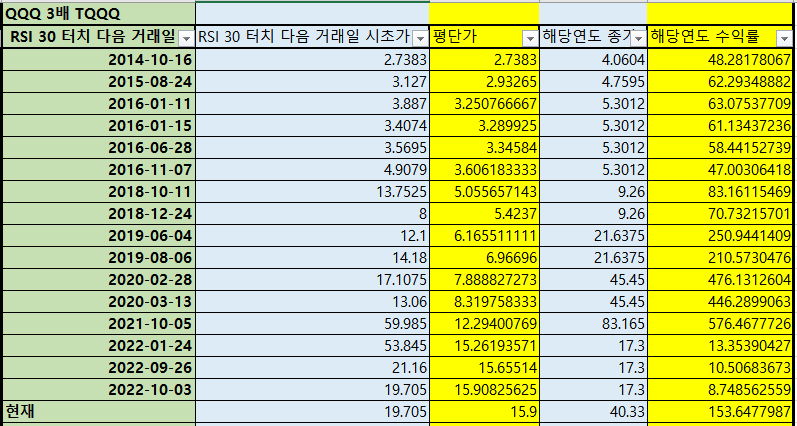
Task: Click average price cell 5.055657143
Action: 484,192
